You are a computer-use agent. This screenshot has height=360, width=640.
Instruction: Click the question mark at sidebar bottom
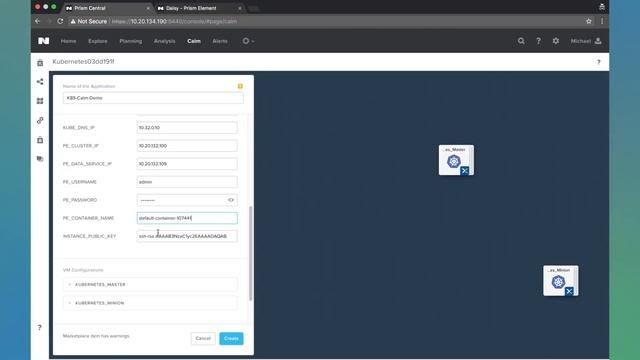coord(40,327)
